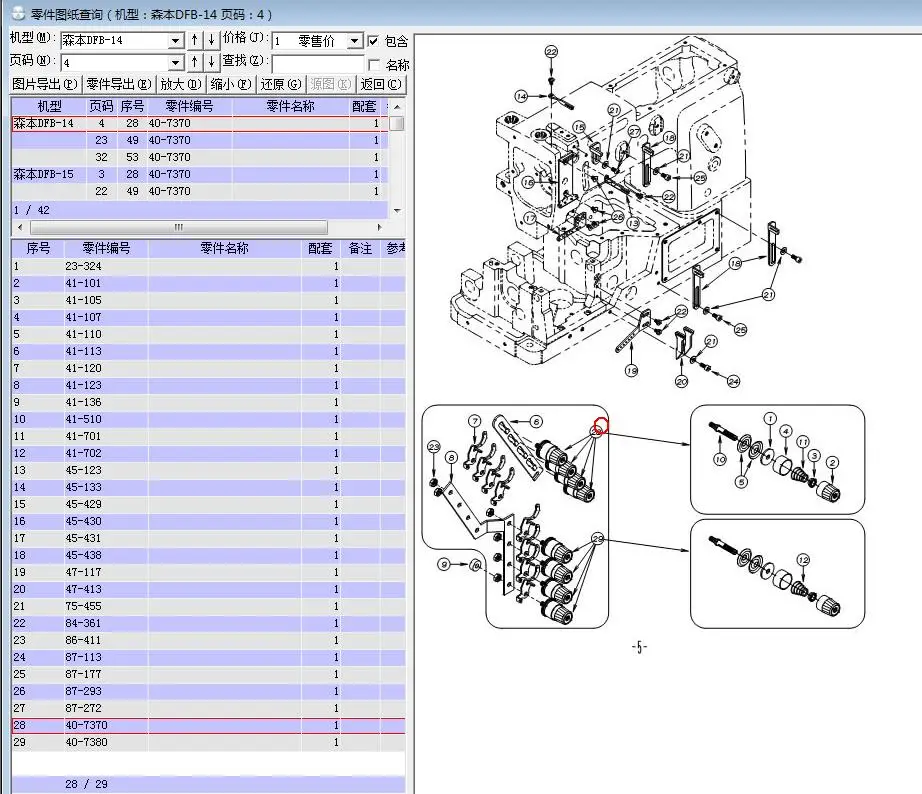Click the down arrow next to 机型
The image size is (922, 794).
pos(211,40)
